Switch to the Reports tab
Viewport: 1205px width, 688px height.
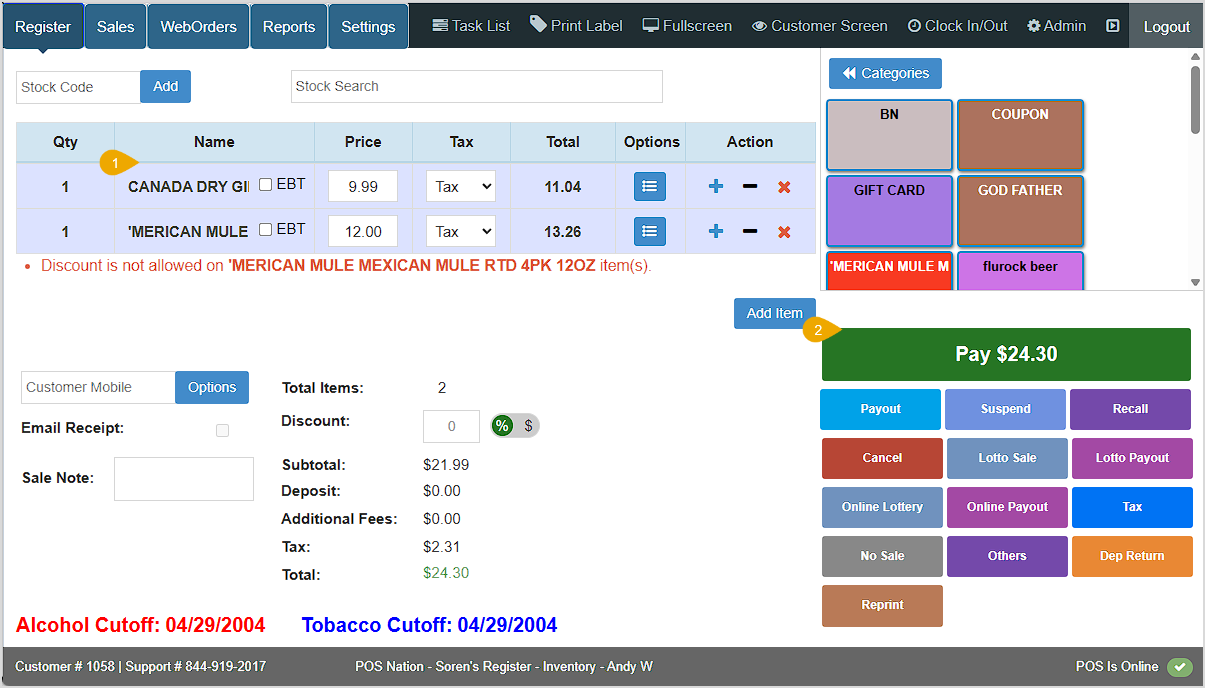pos(288,25)
